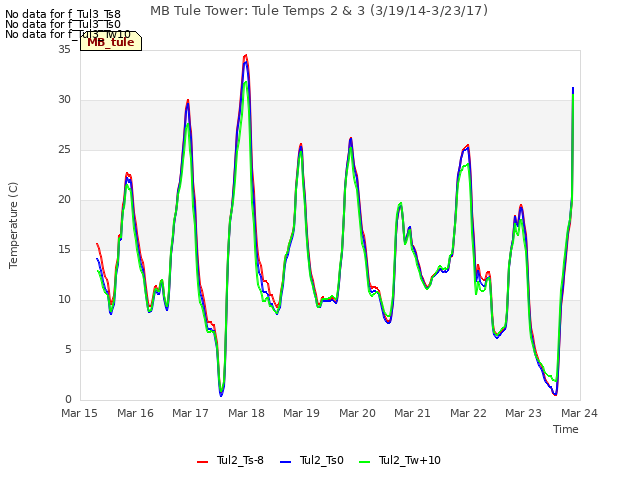Click the Mar 23 x-axis tick label

tap(524, 413)
